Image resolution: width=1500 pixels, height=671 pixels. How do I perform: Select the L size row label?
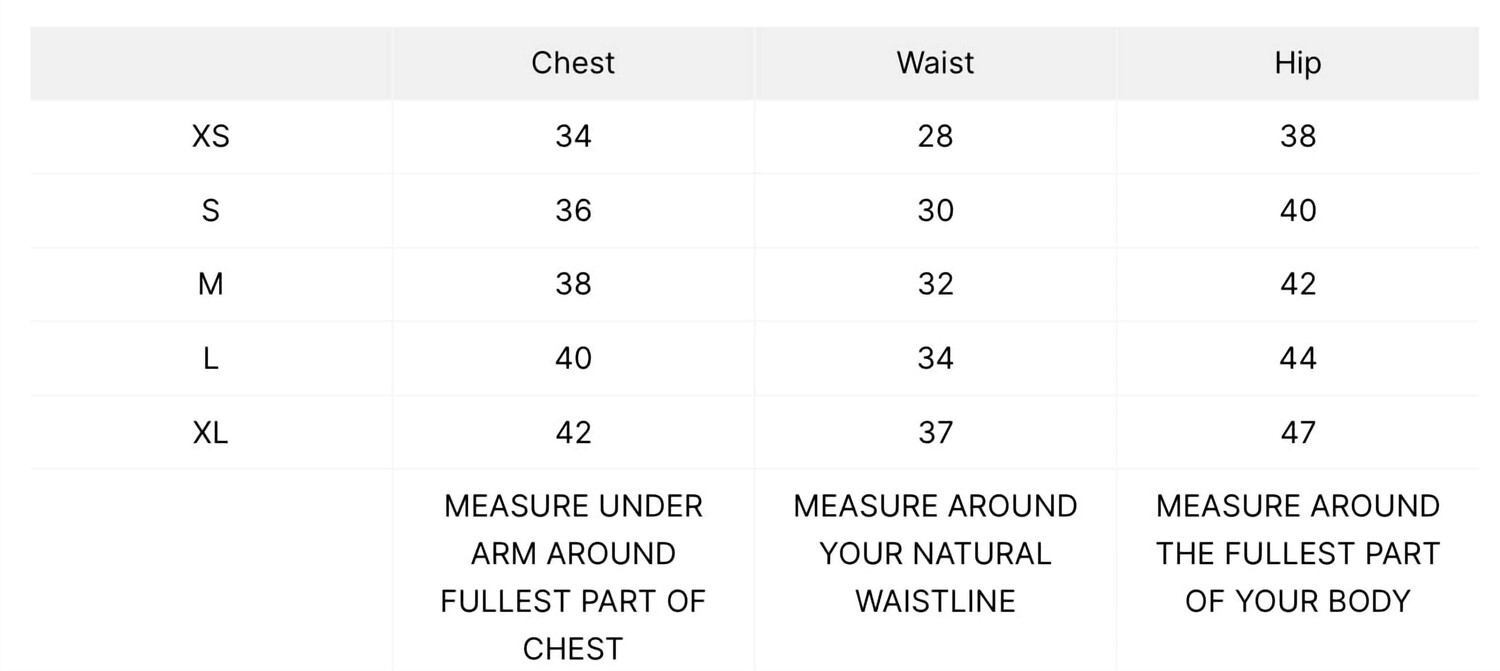tap(210, 358)
